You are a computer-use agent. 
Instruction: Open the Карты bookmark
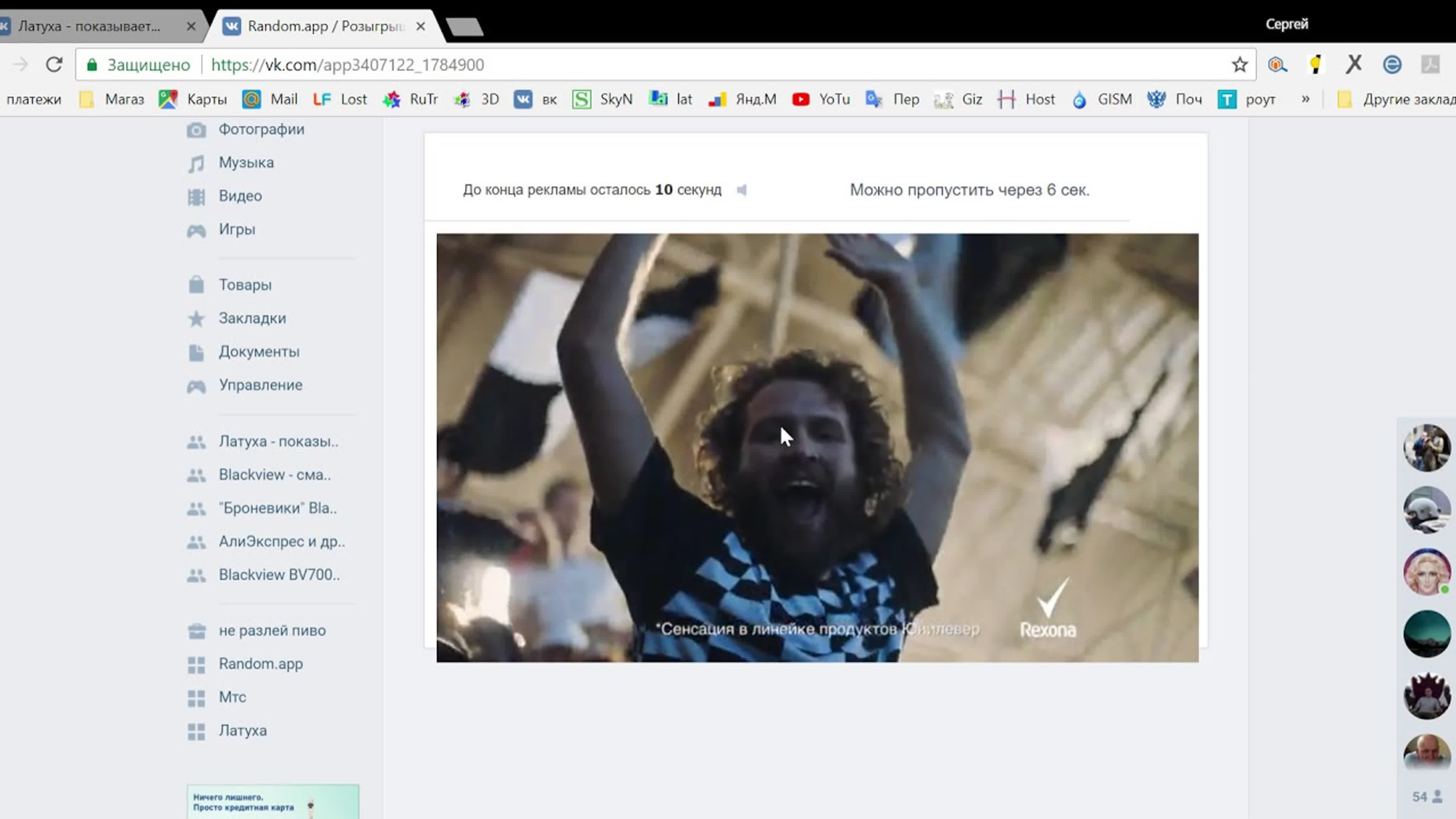point(193,100)
